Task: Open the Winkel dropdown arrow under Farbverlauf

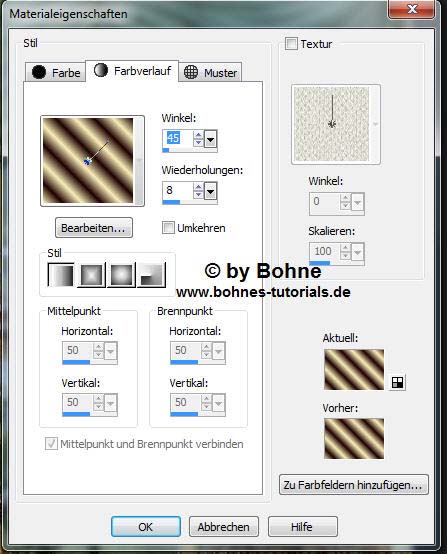Action: (211, 139)
